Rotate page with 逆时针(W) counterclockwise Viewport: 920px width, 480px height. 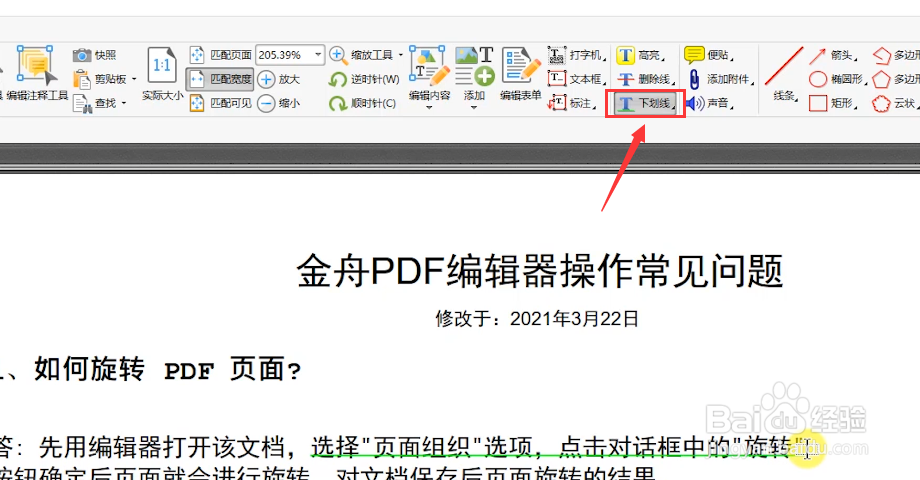pos(364,79)
